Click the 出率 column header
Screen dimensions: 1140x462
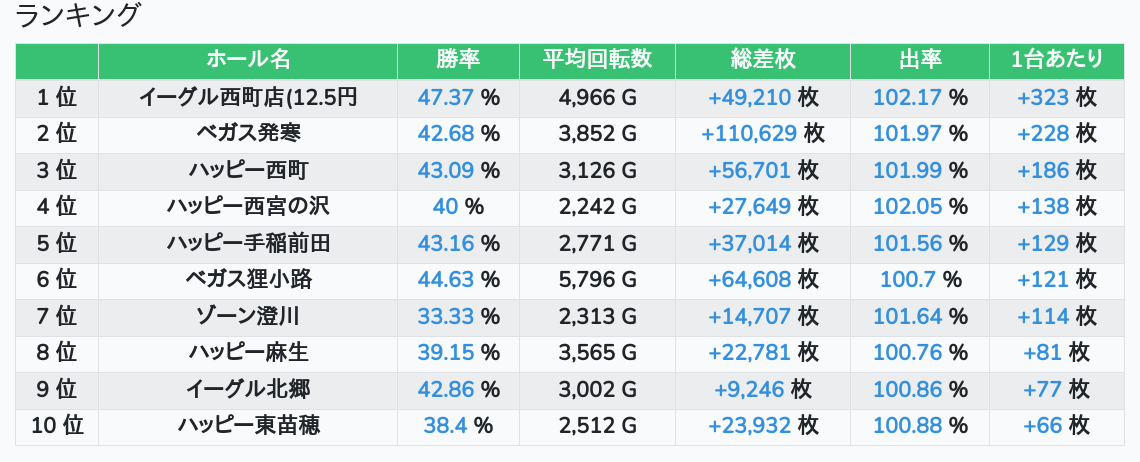[x=920, y=60]
